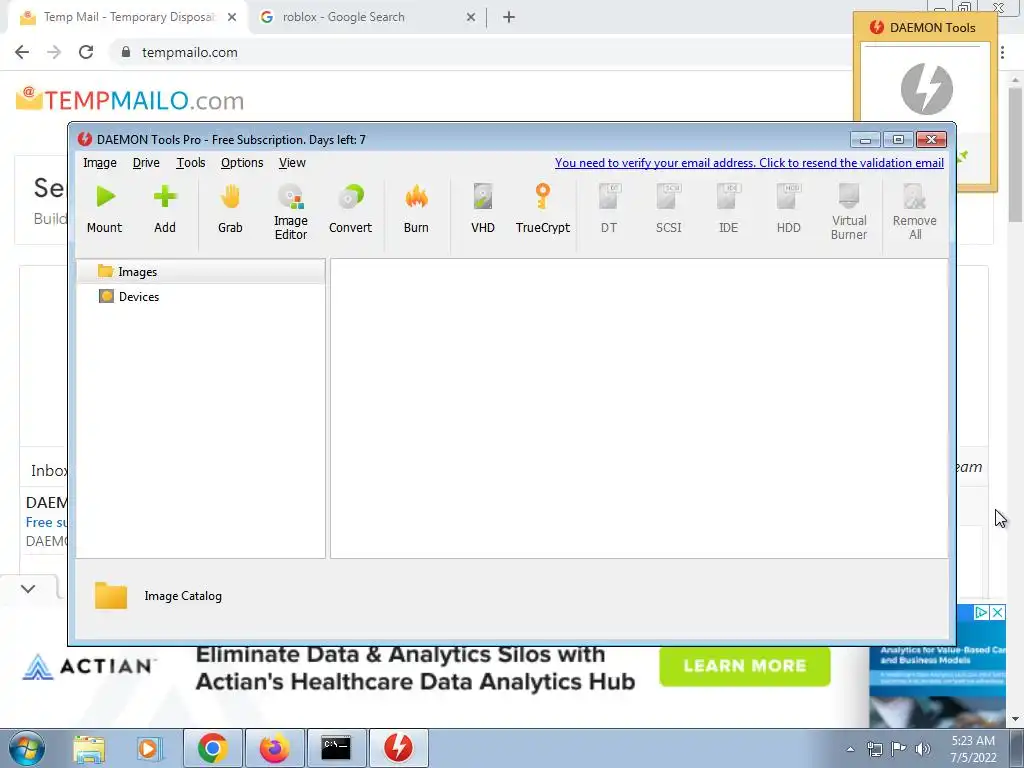Select the Images tree item
Viewport: 1024px width, 768px height.
(201, 272)
